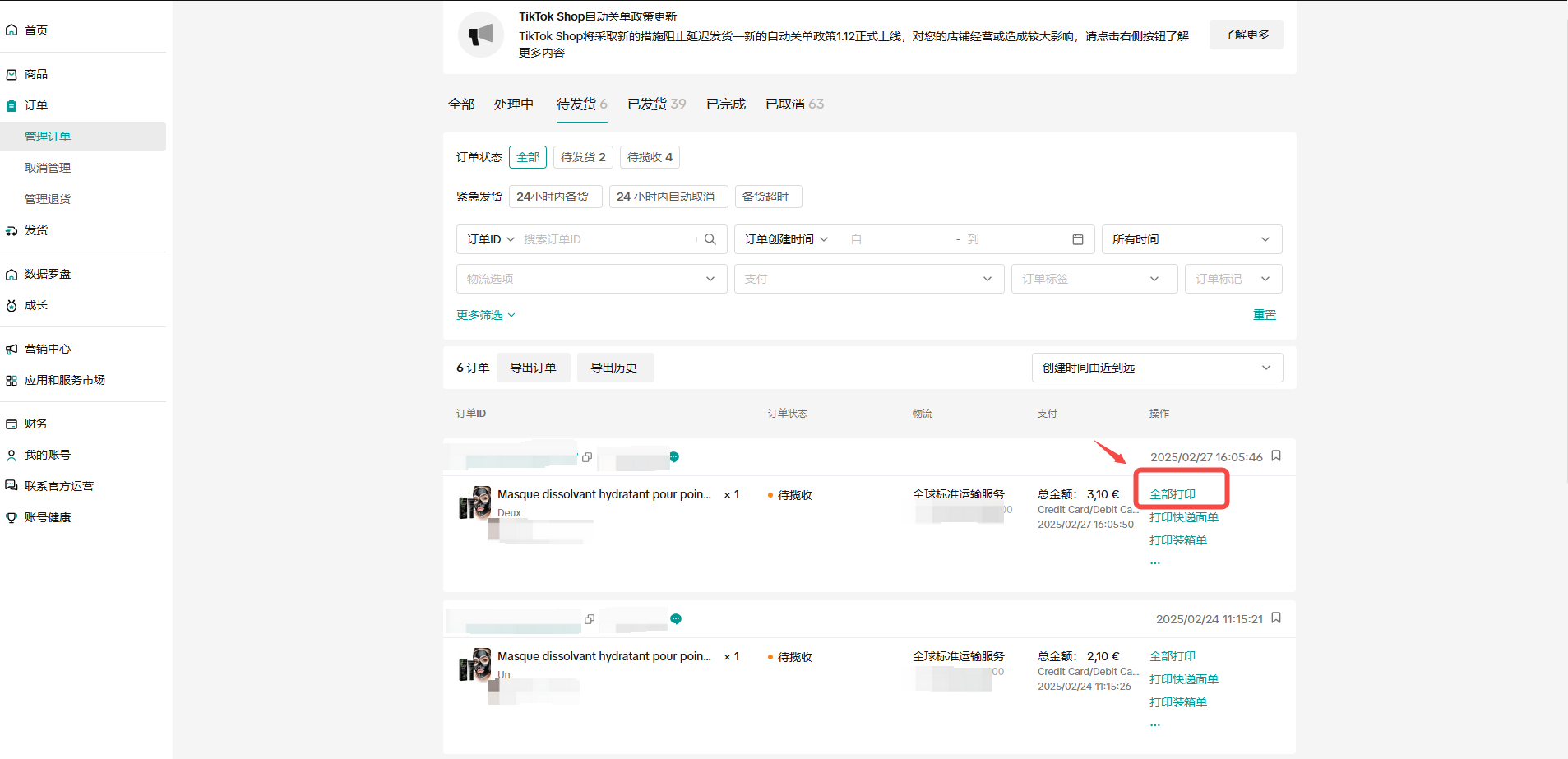The width and height of the screenshot is (1568, 759).
Task: Select the 待发货 2 status filter
Action: click(582, 157)
